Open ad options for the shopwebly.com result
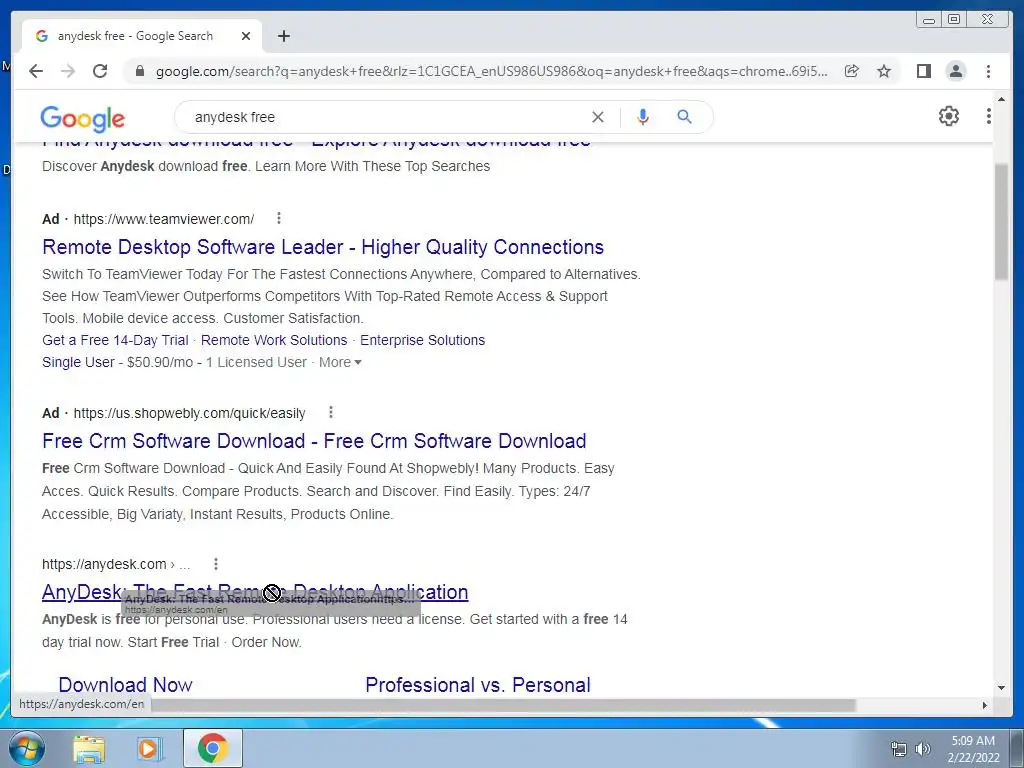This screenshot has height=768, width=1024. [x=331, y=412]
